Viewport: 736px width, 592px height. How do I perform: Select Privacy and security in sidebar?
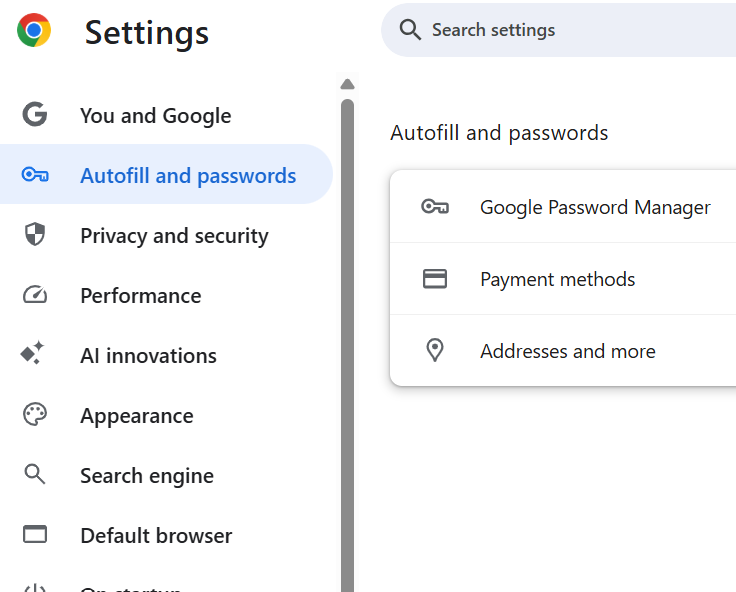pos(174,236)
